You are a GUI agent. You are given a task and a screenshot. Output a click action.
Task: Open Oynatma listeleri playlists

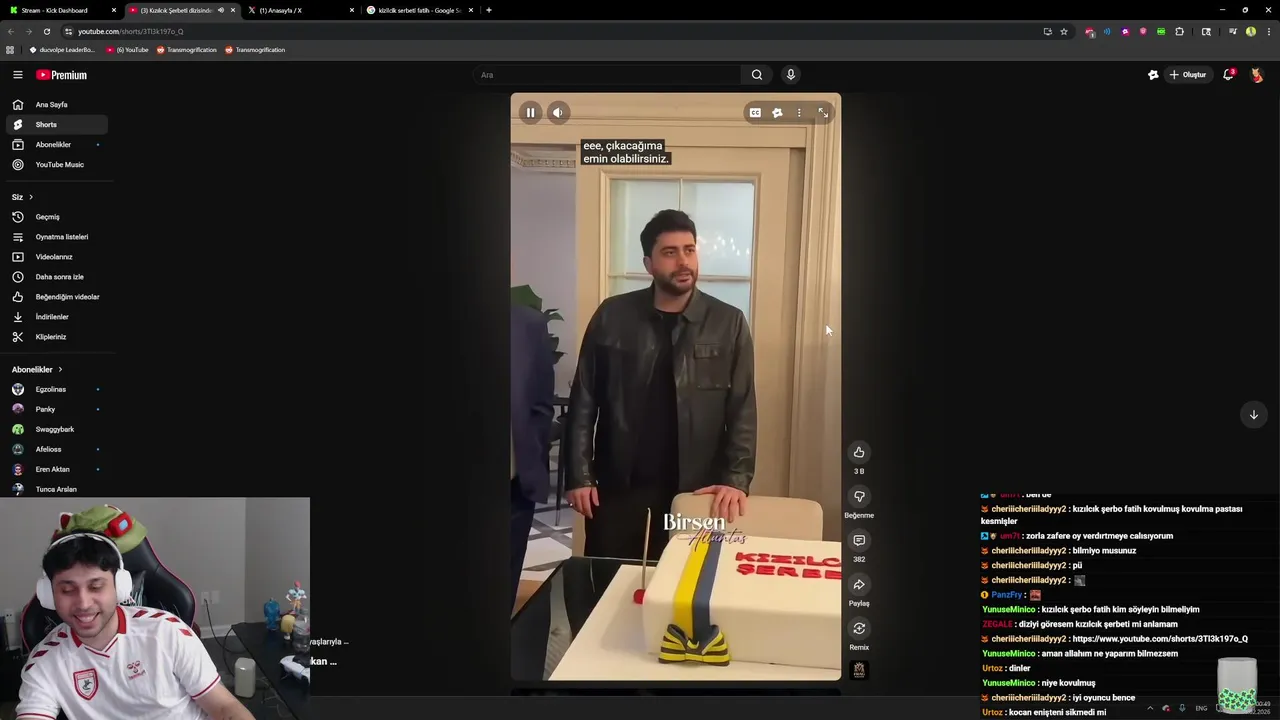pyautogui.click(x=56, y=237)
